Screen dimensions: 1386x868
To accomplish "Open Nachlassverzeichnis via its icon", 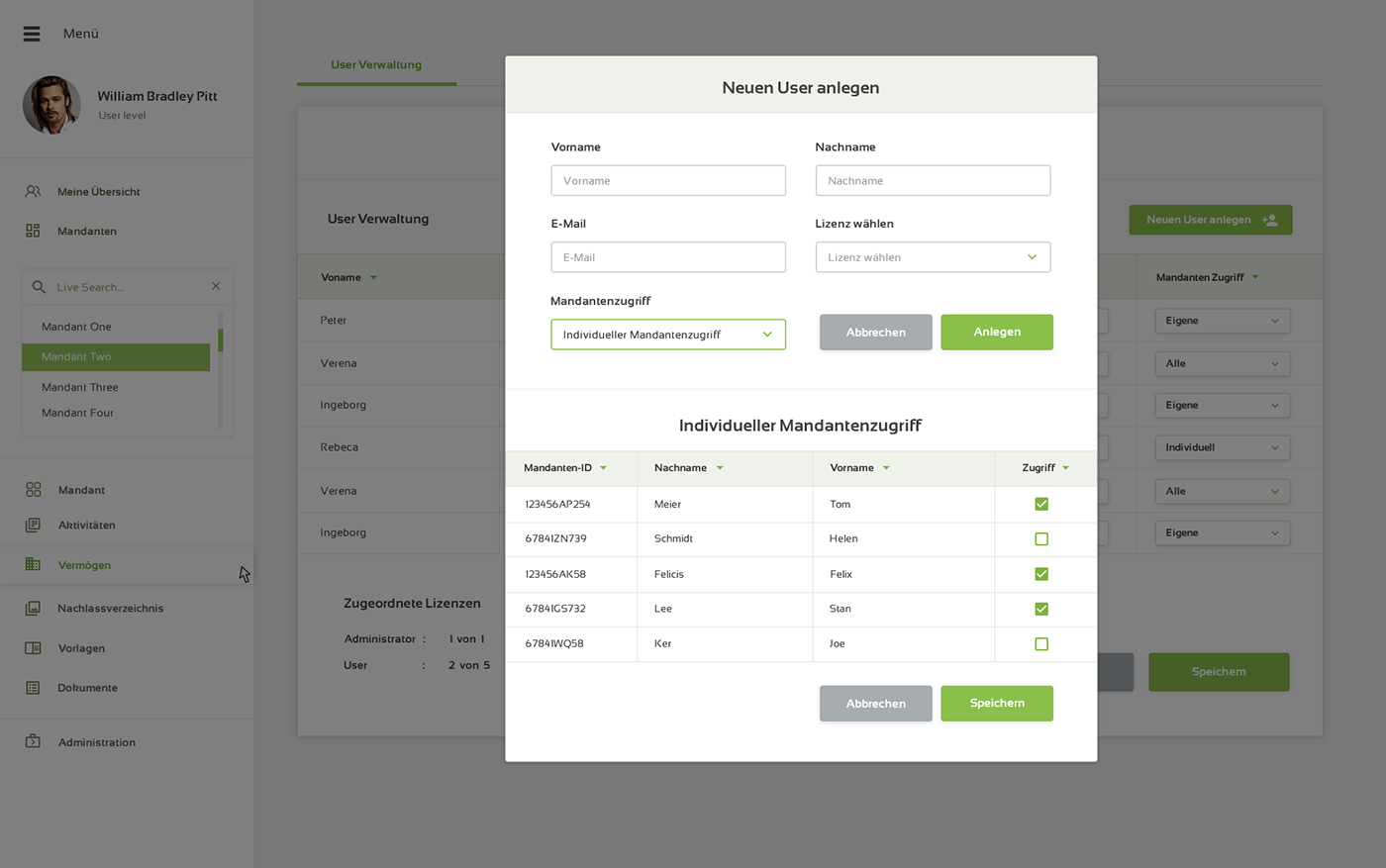I will pos(33,608).
